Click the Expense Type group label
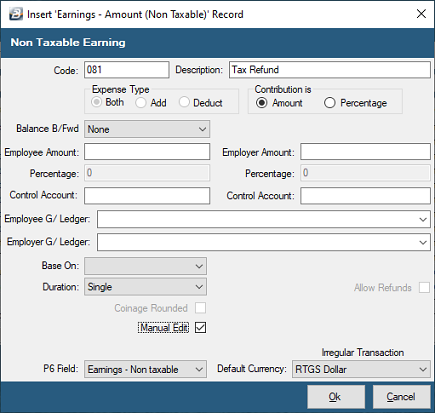The image size is (435, 413). pyautogui.click(x=121, y=89)
